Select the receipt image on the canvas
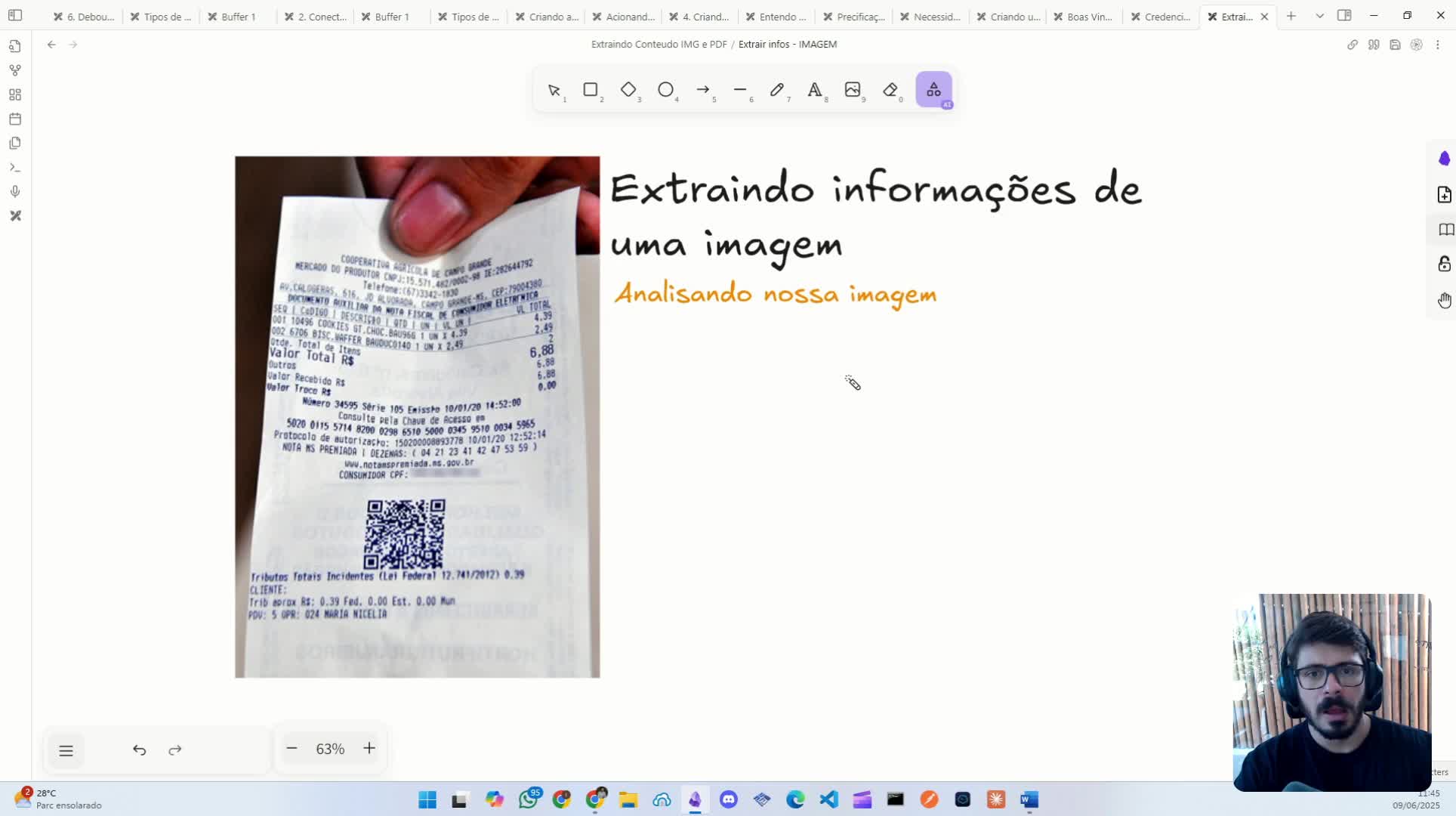 (x=417, y=416)
